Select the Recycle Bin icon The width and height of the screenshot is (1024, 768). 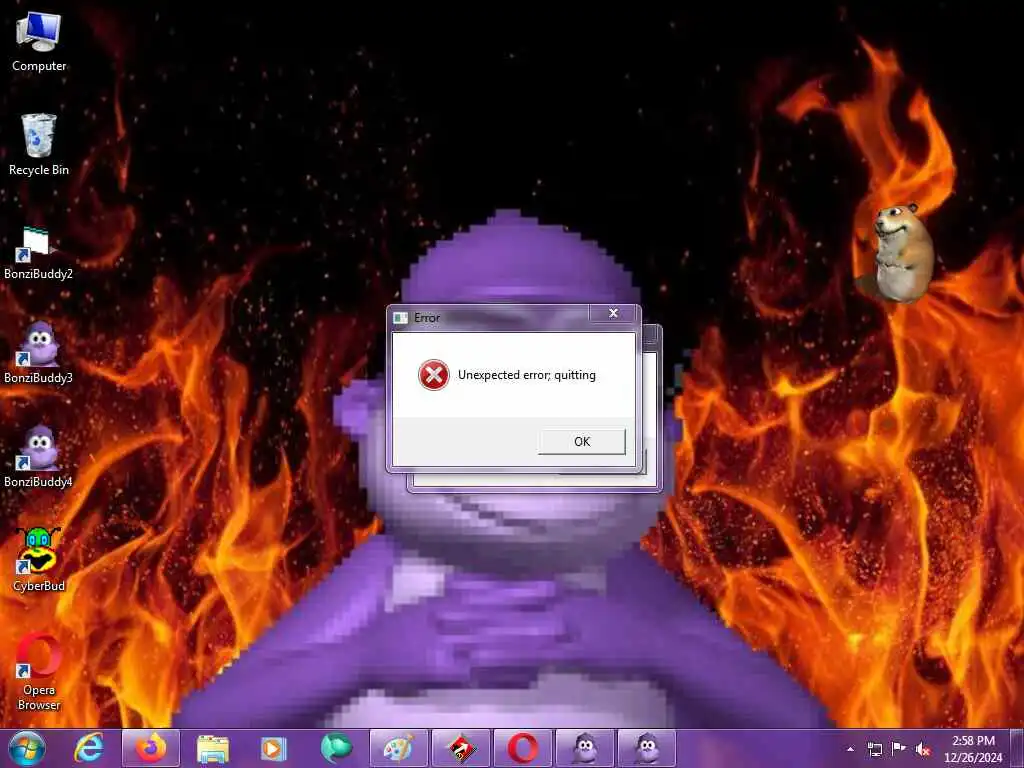click(x=39, y=145)
